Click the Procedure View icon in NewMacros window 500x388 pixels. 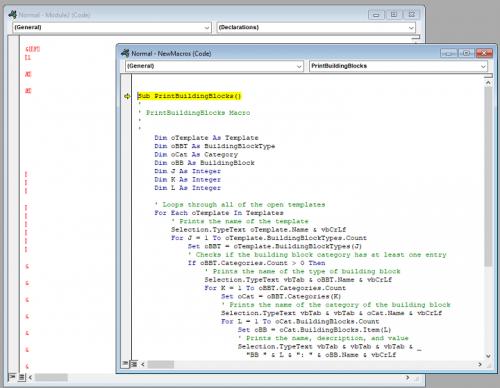pos(126,364)
